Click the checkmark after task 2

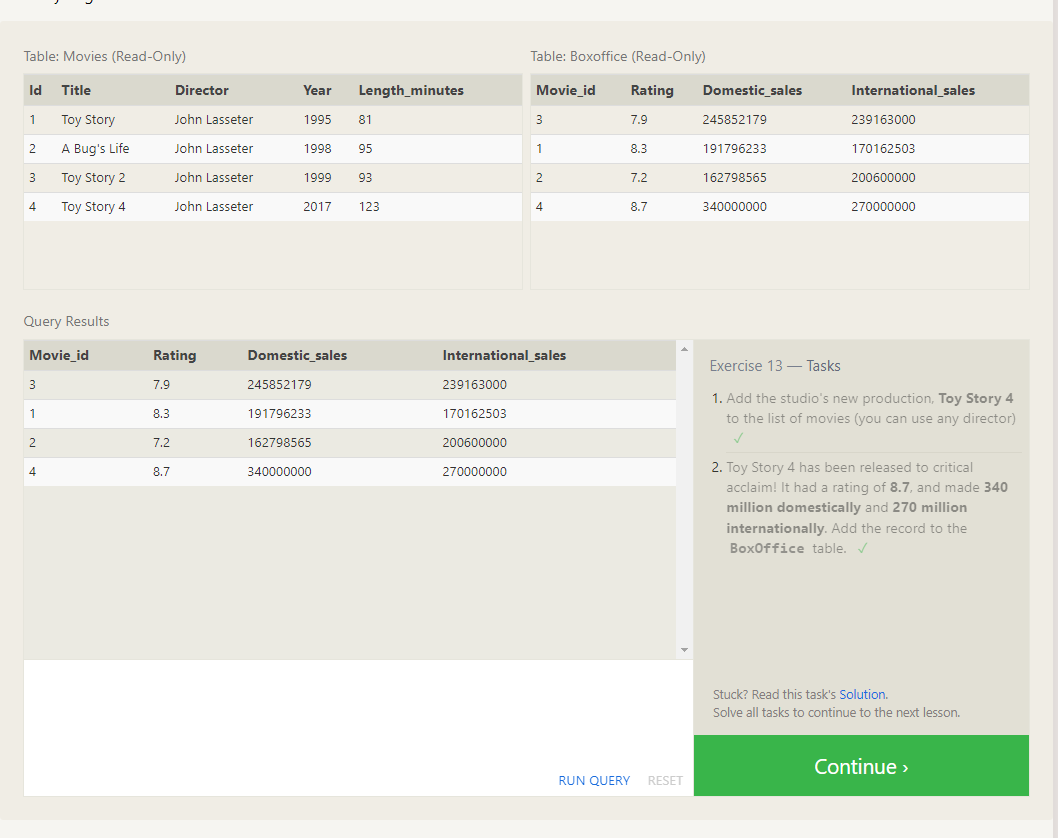click(x=862, y=549)
